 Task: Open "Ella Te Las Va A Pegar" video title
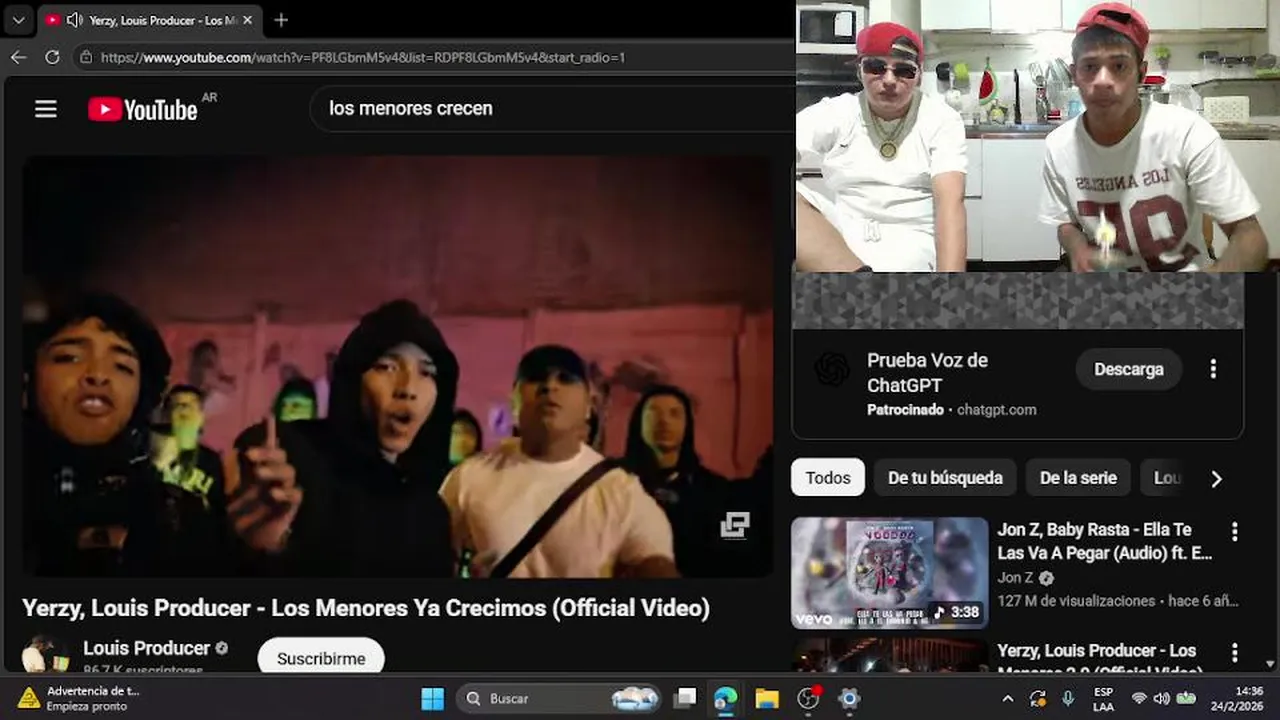point(1104,541)
